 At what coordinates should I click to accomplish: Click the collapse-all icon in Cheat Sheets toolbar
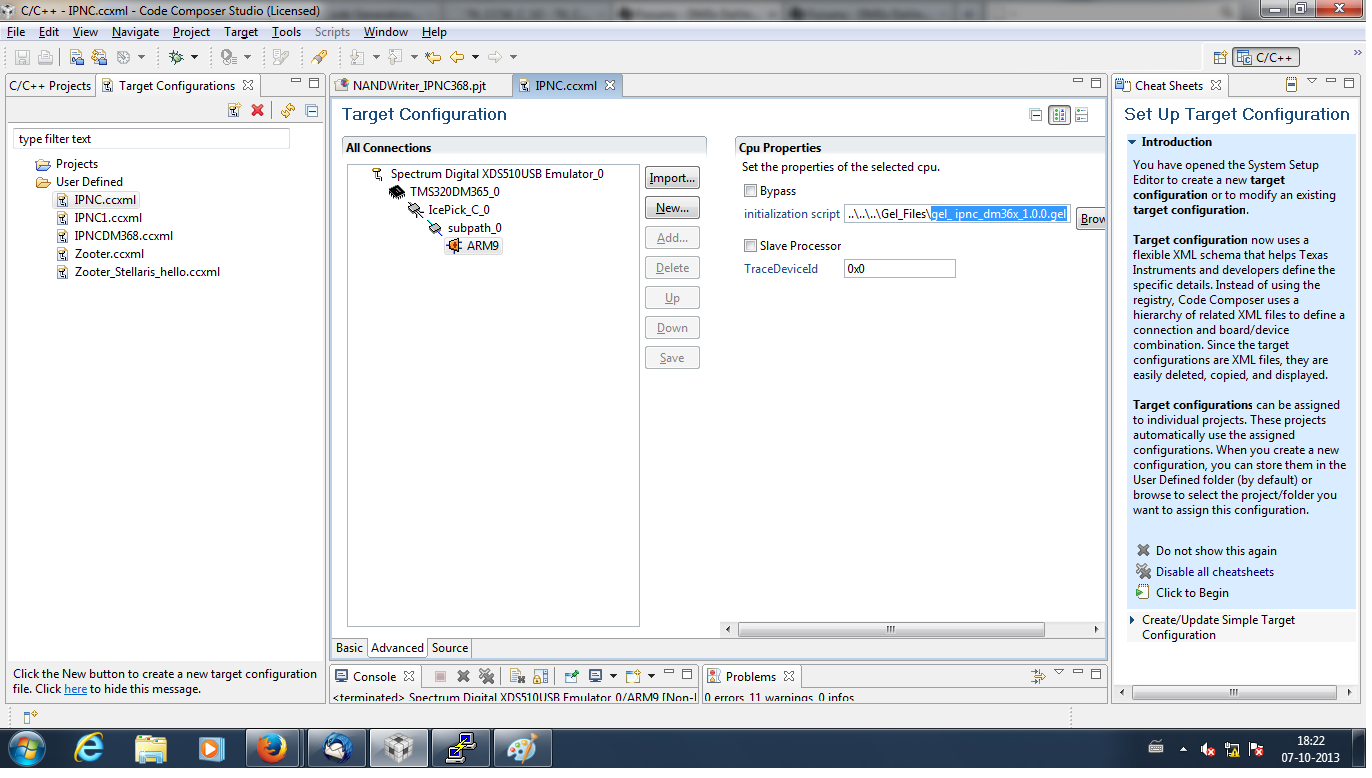1291,85
